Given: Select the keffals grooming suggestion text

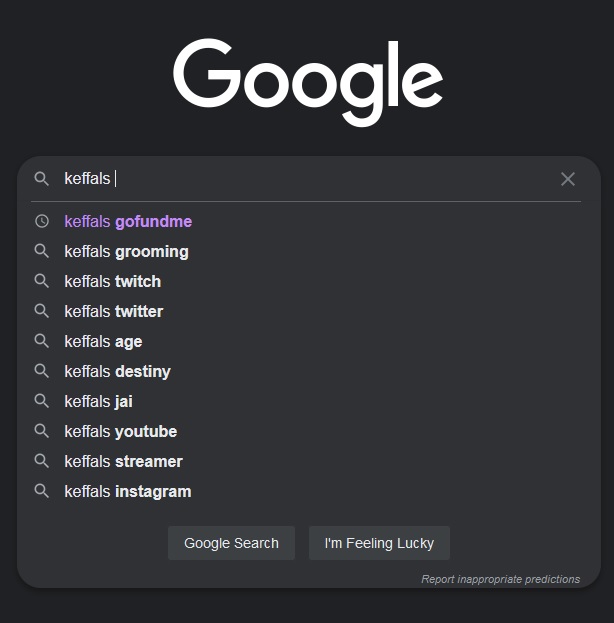Looking at the screenshot, I should coord(126,252).
